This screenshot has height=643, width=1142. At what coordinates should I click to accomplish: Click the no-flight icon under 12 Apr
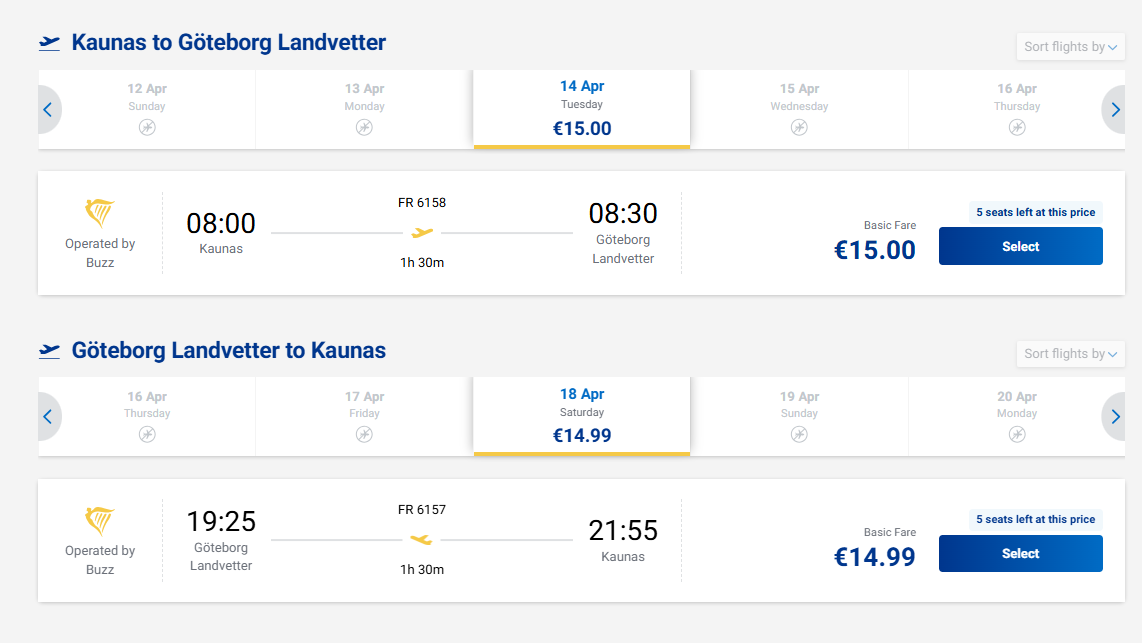click(147, 127)
